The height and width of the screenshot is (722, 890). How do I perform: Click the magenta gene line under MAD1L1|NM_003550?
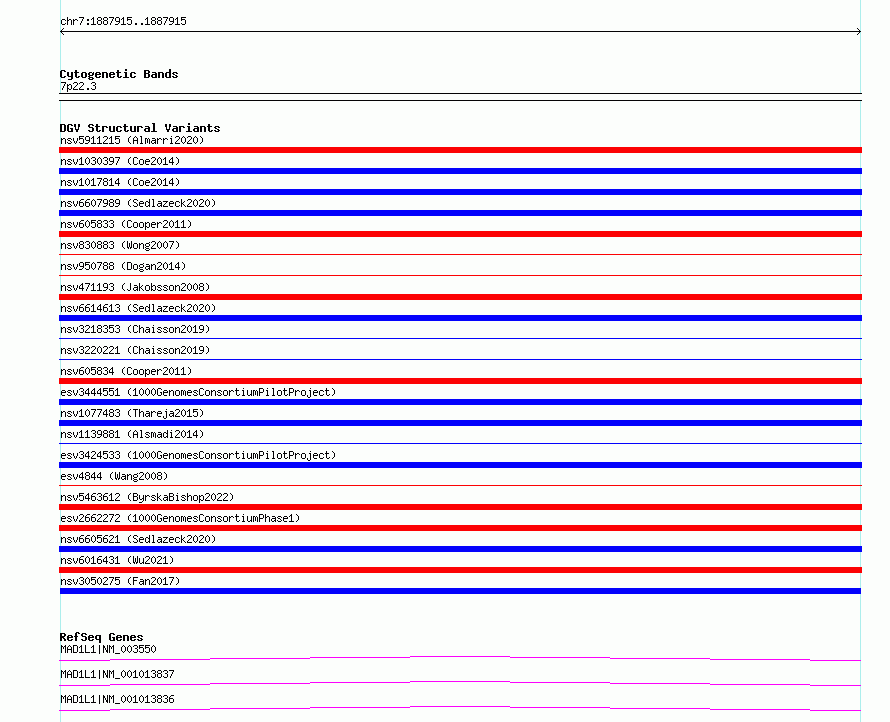tap(460, 658)
